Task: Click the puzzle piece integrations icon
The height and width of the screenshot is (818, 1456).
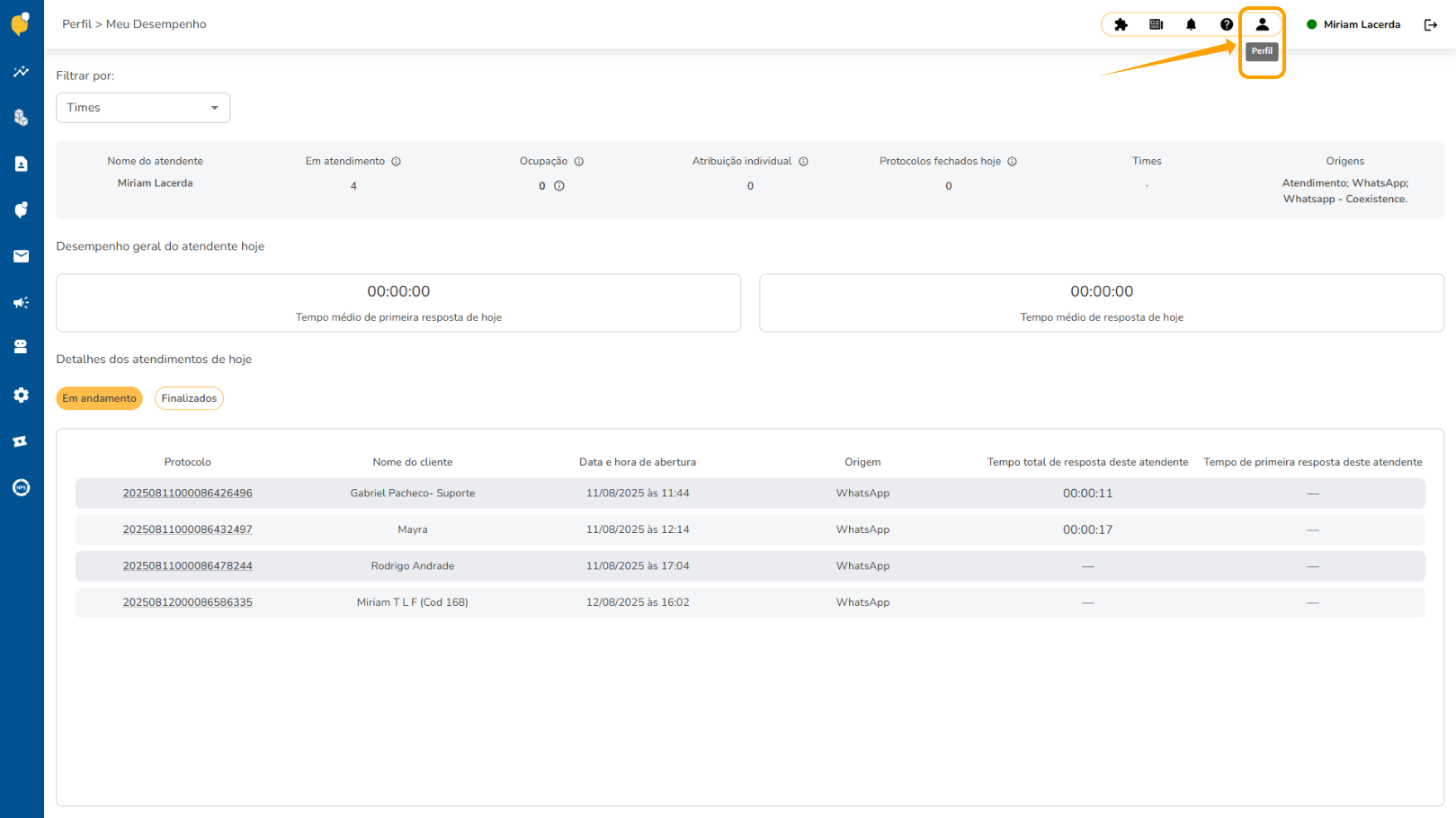Action: click(1121, 24)
